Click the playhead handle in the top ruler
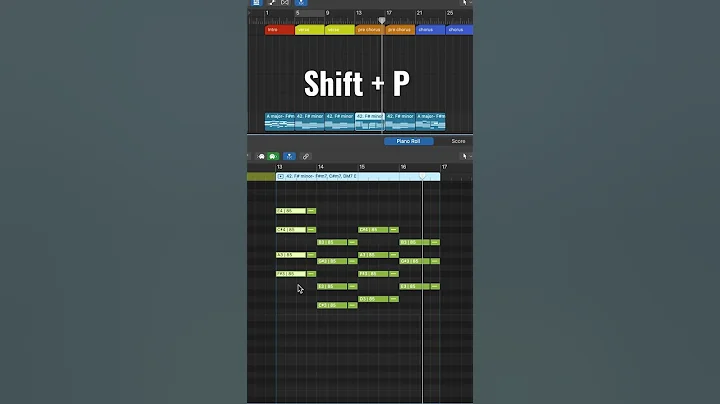The height and width of the screenshot is (404, 720). pyautogui.click(x=382, y=21)
